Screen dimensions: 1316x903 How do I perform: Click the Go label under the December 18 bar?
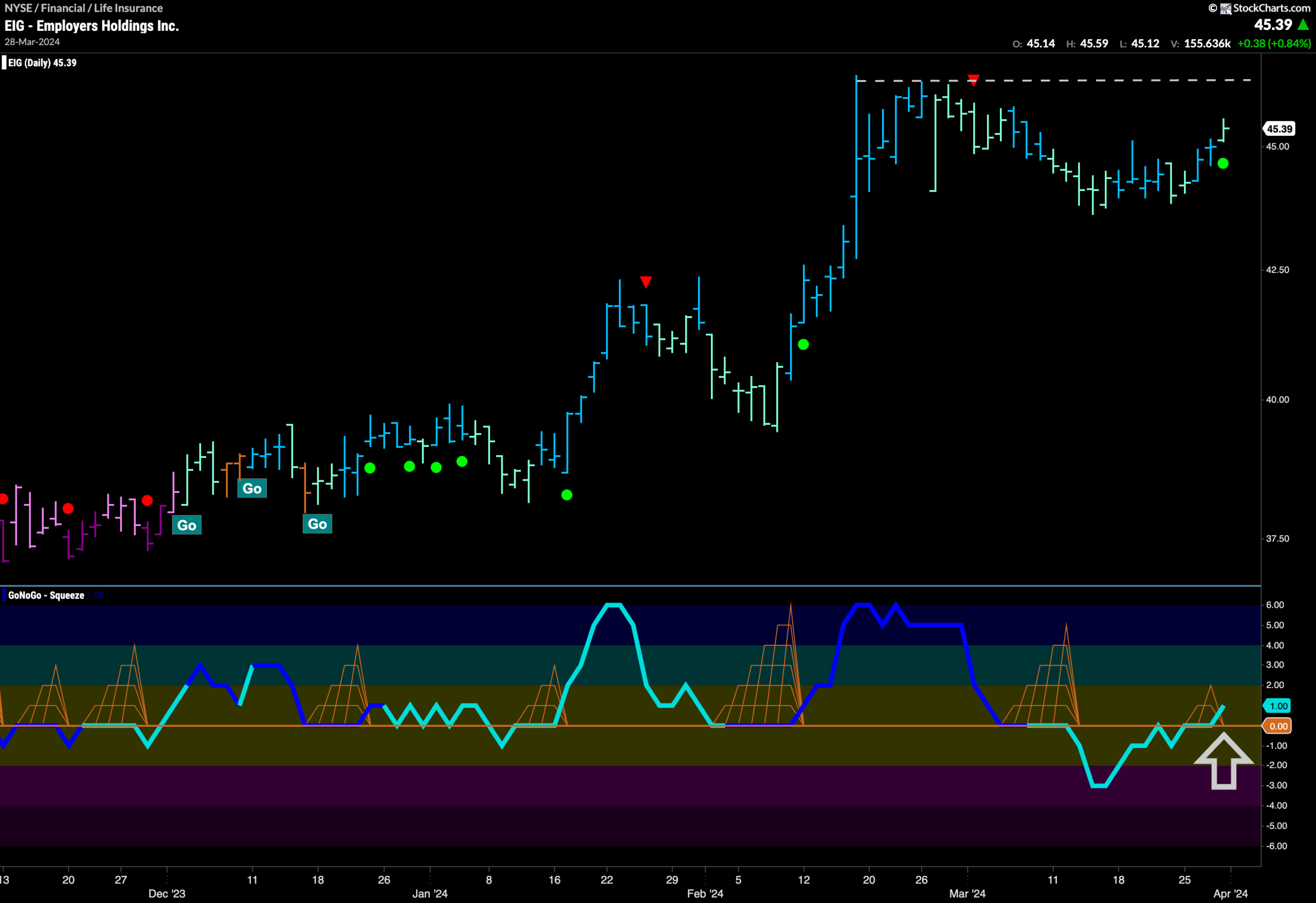point(318,524)
